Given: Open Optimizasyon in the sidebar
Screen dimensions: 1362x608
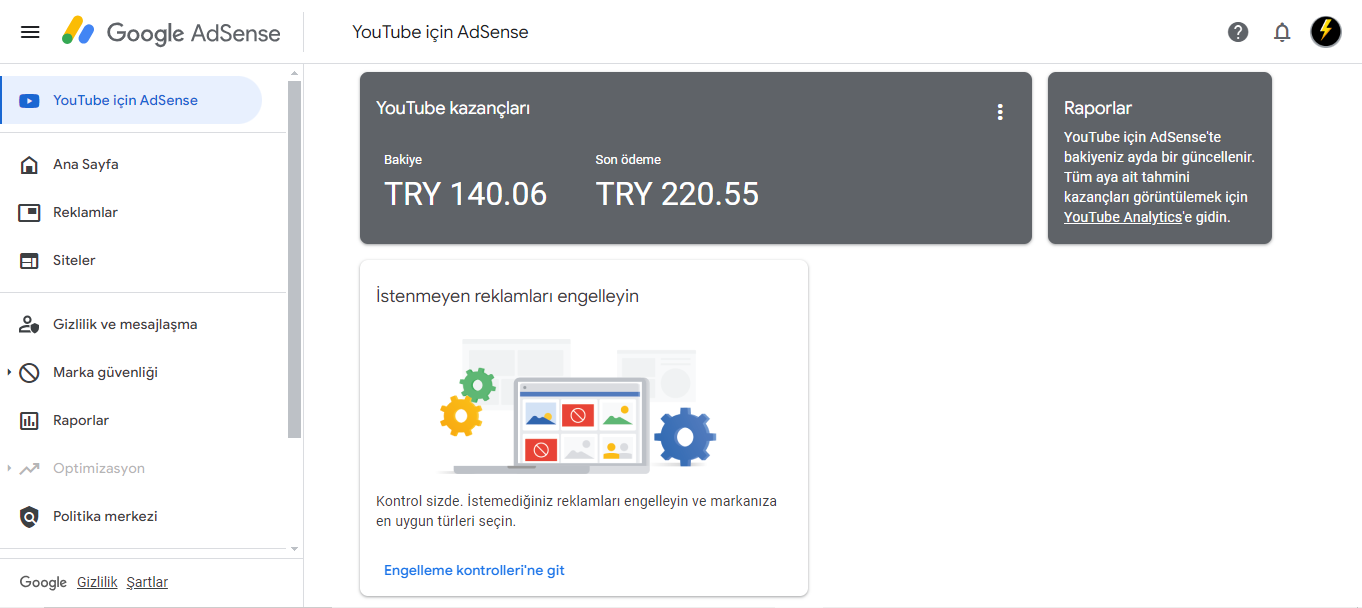Looking at the screenshot, I should [99, 468].
